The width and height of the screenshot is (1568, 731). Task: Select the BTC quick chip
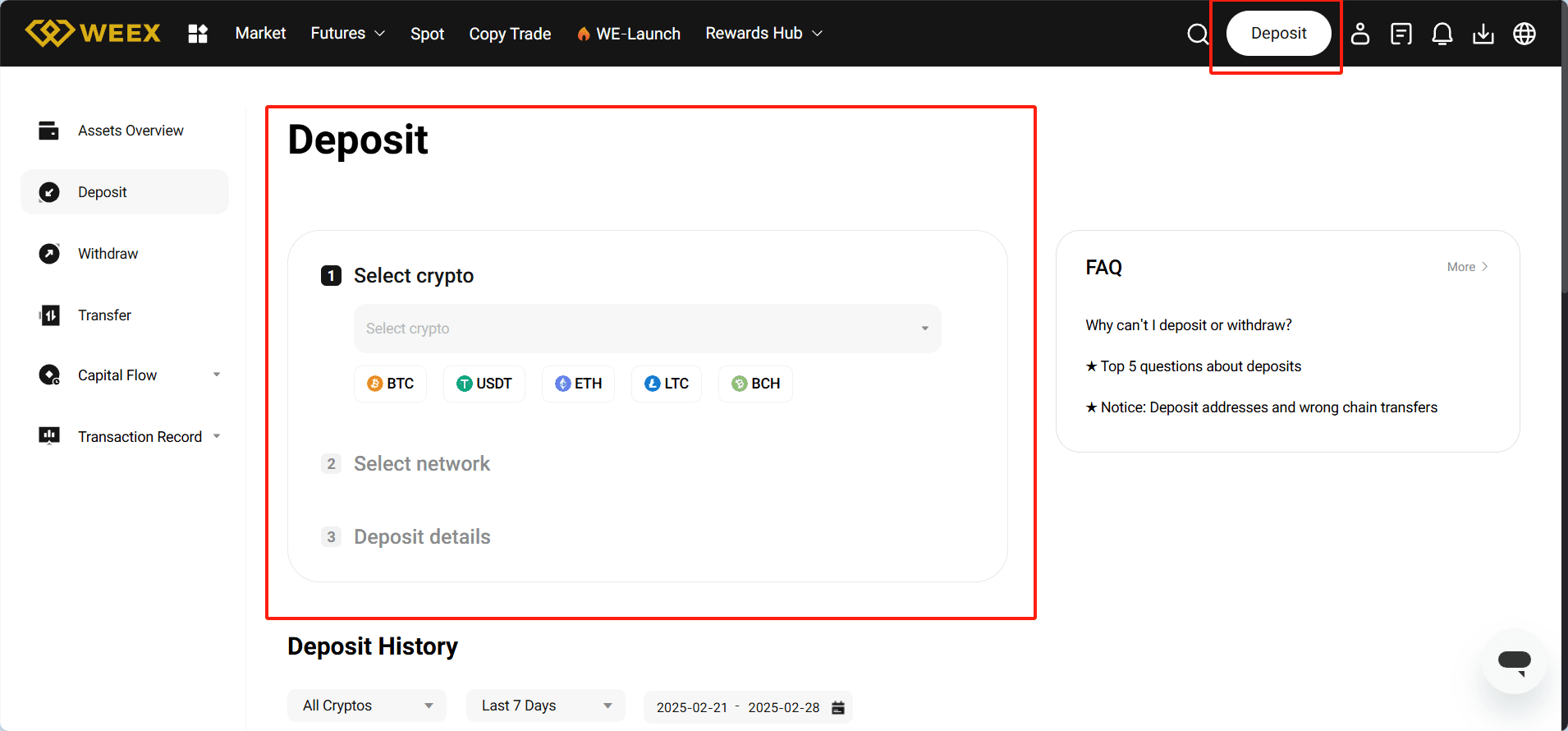pos(391,384)
